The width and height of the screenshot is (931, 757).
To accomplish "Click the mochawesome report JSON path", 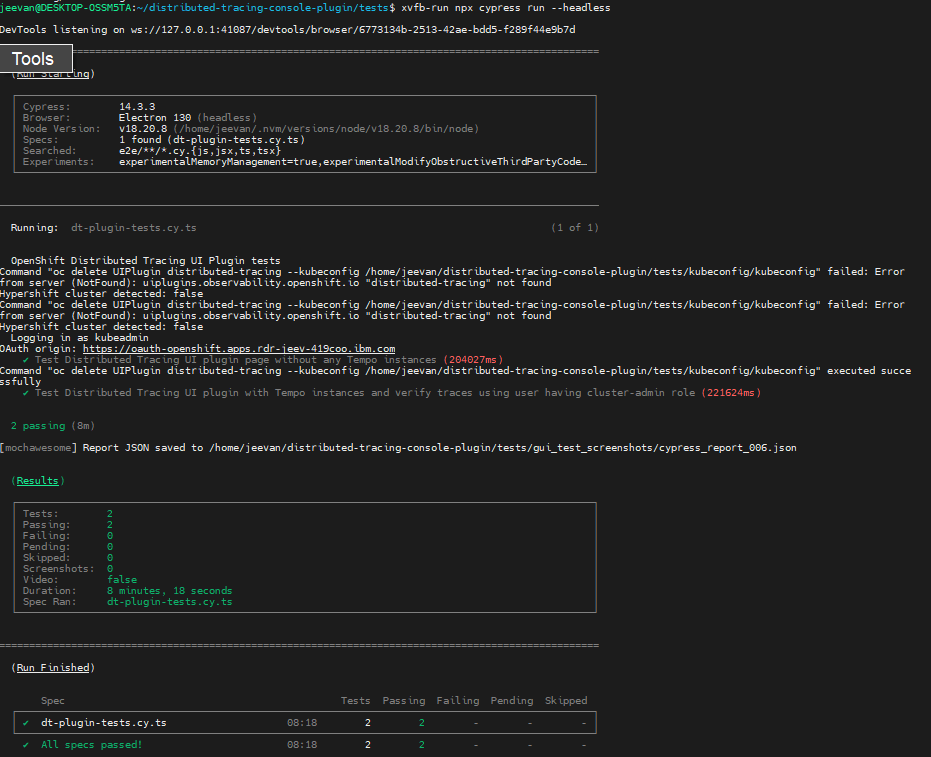I will pos(502,448).
